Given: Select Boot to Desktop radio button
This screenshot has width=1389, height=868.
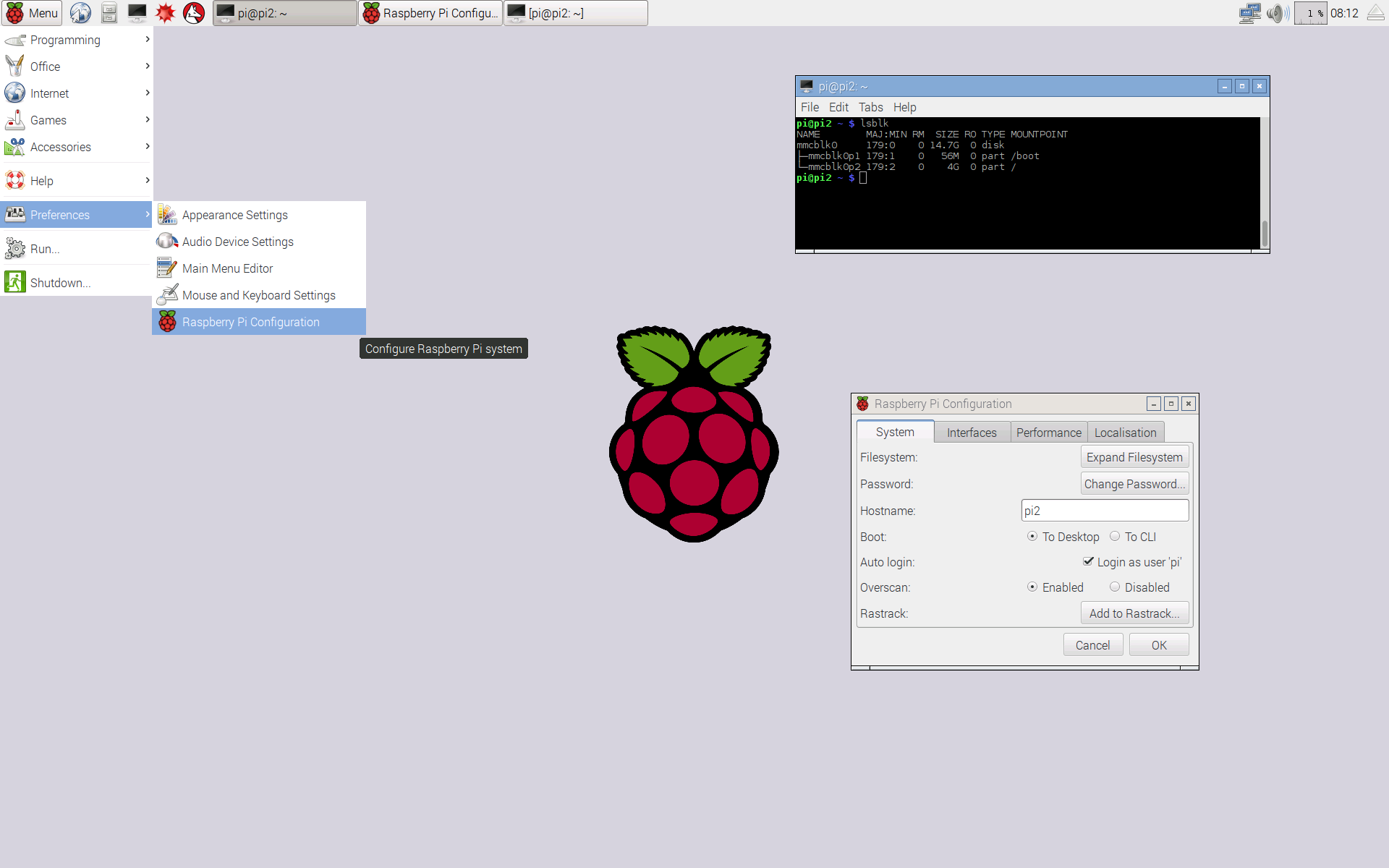Looking at the screenshot, I should [x=1032, y=537].
